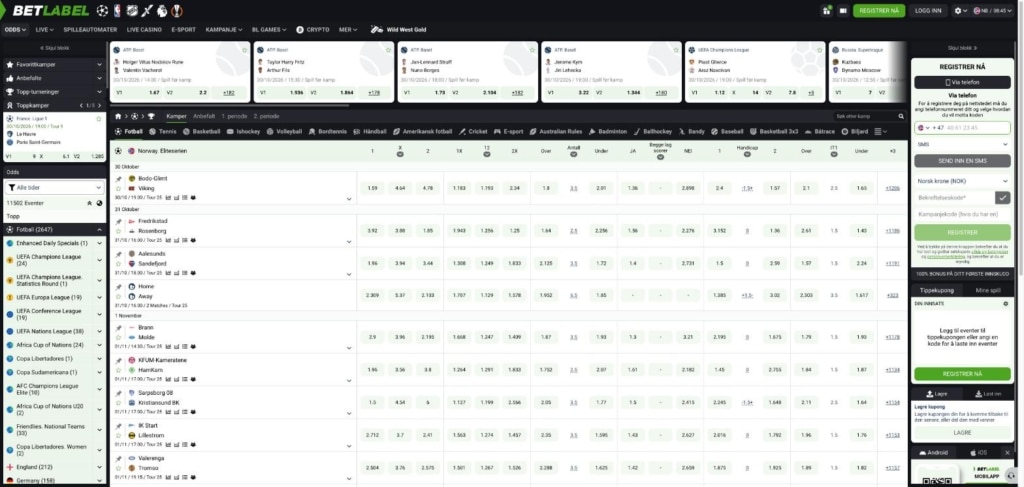The width and height of the screenshot is (1024, 487).
Task: Favorite the Holger Rune vs Vacherot card
Action: coord(244,50)
